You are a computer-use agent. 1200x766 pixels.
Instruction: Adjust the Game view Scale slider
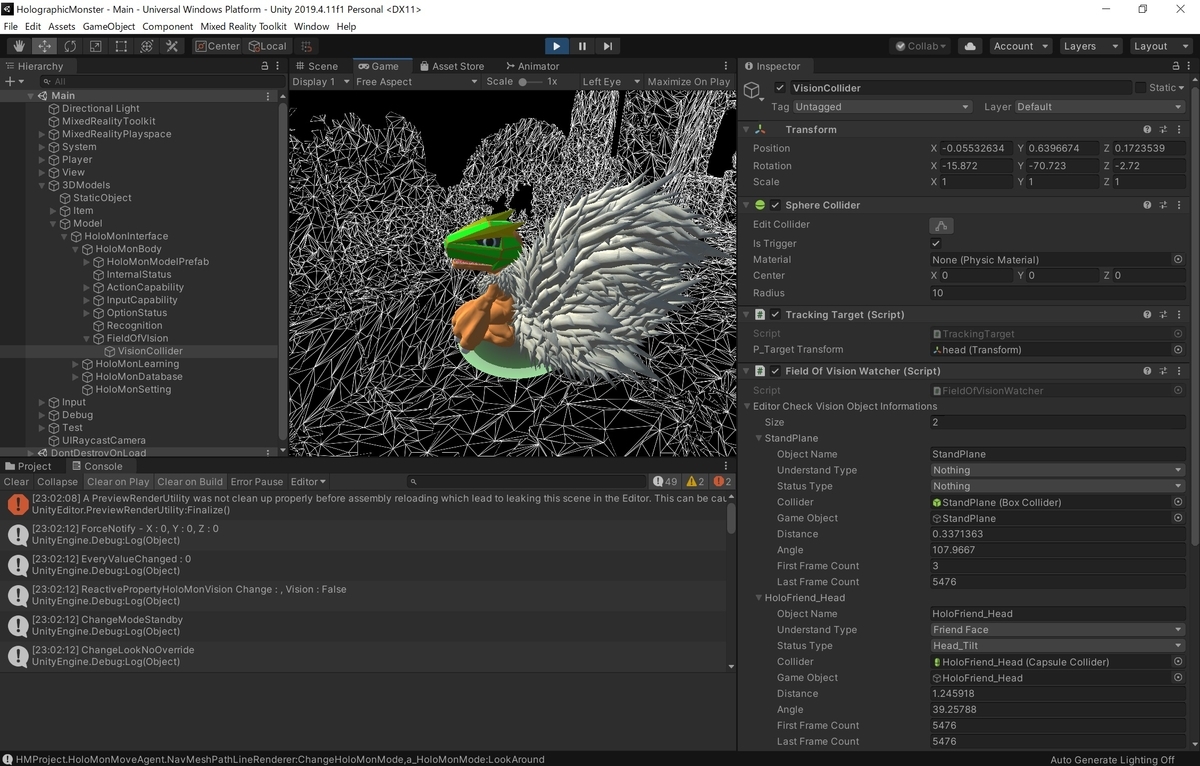(x=528, y=82)
